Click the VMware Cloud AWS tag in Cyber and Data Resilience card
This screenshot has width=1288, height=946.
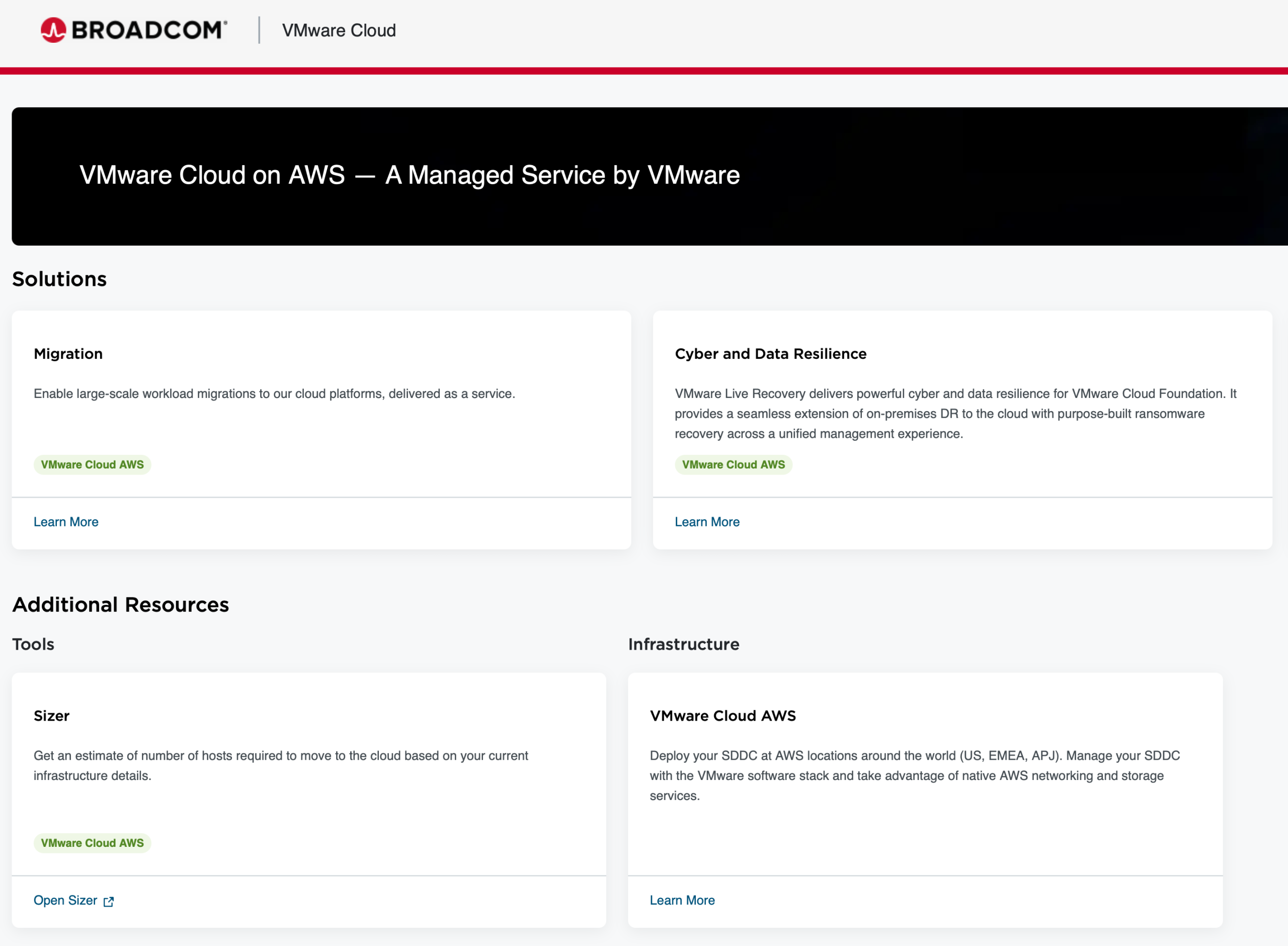click(733, 464)
